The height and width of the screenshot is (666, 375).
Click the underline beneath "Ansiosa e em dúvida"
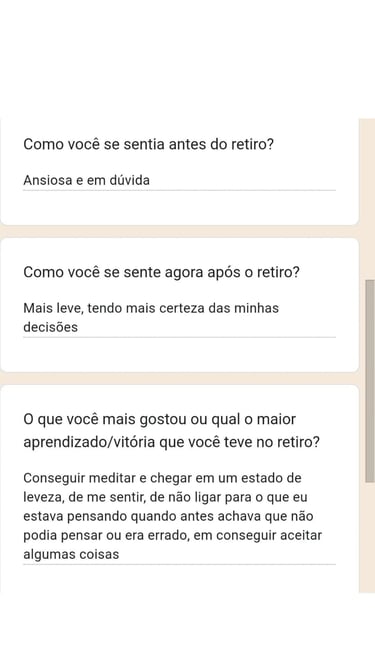pos(179,190)
